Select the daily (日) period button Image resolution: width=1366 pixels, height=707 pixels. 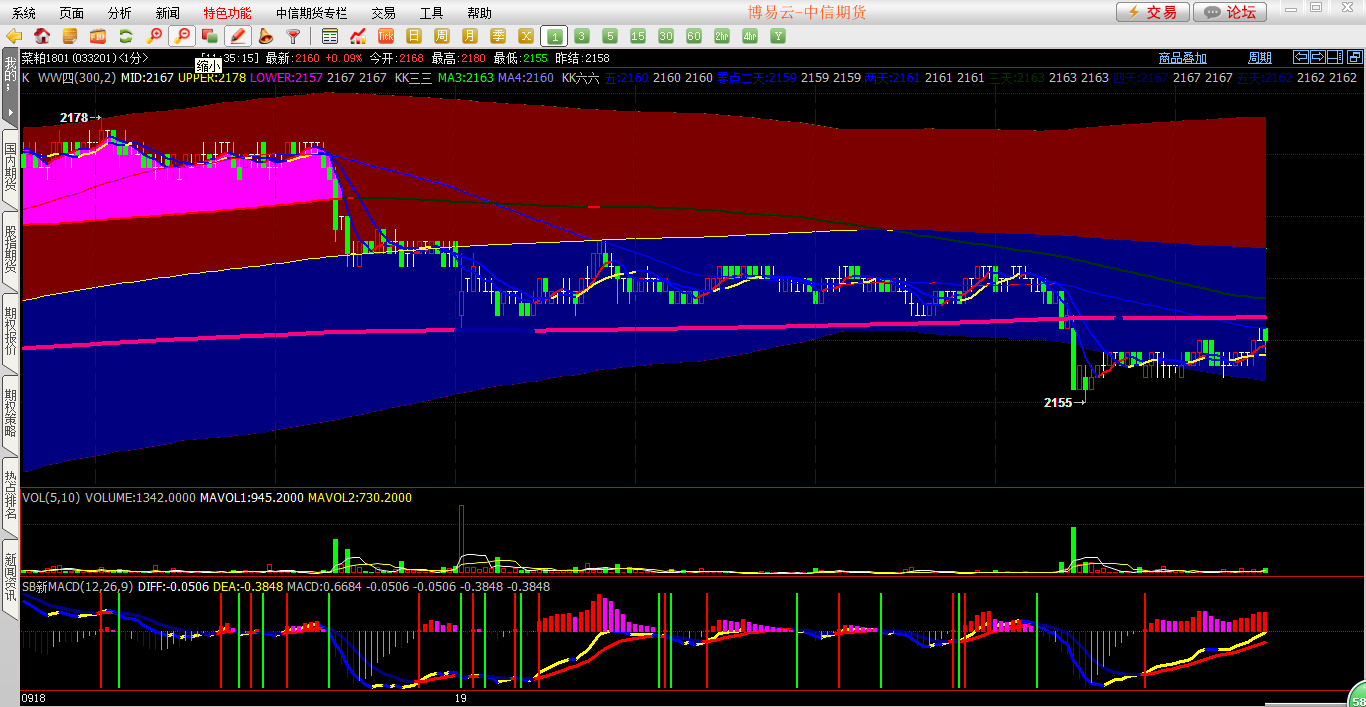(414, 36)
